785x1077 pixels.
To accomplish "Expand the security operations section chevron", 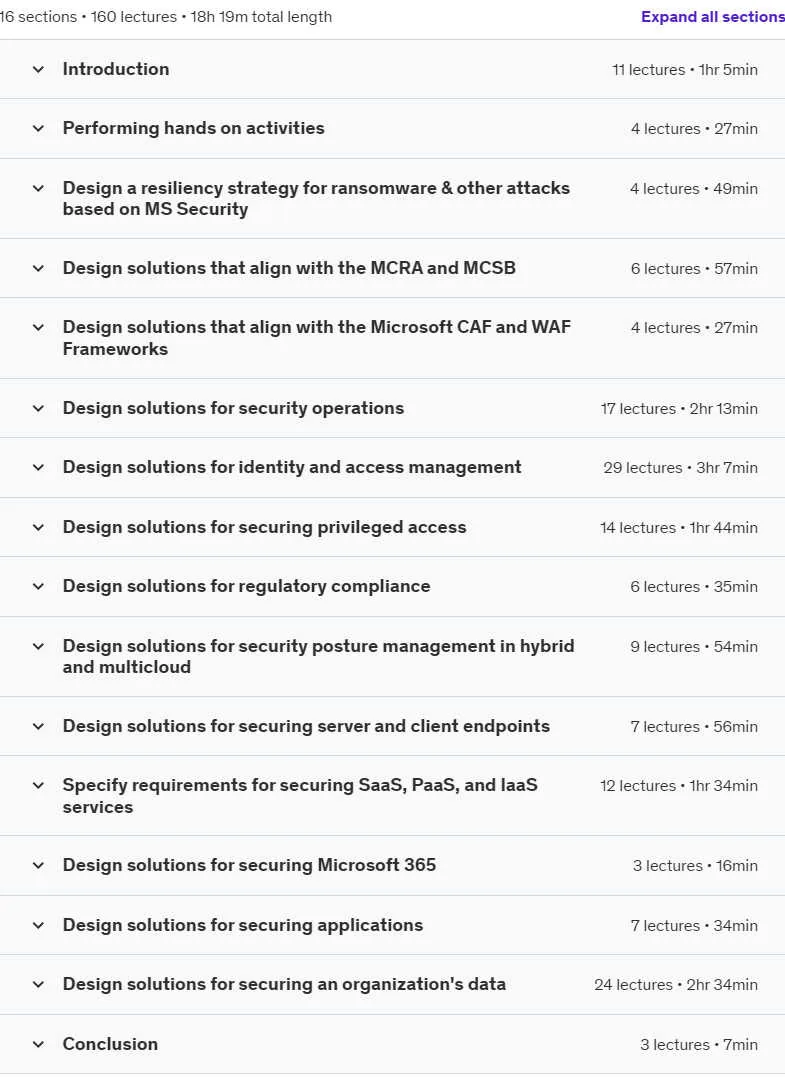I will pos(38,409).
